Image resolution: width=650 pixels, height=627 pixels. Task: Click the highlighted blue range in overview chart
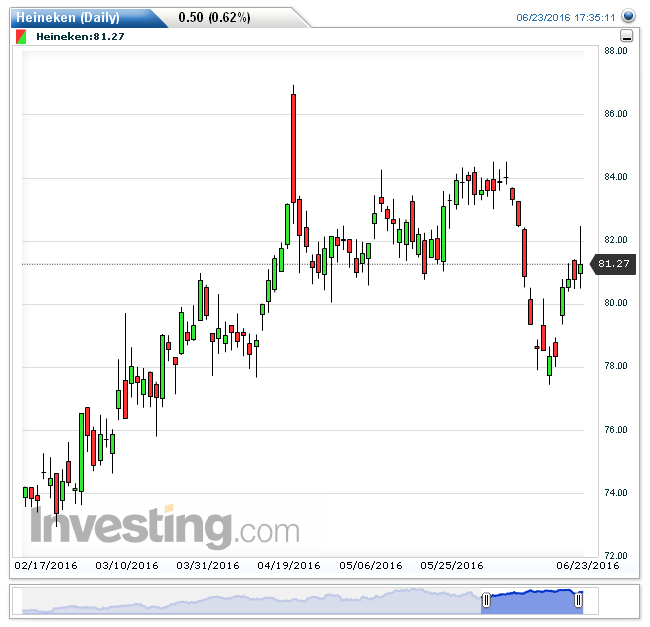532,601
